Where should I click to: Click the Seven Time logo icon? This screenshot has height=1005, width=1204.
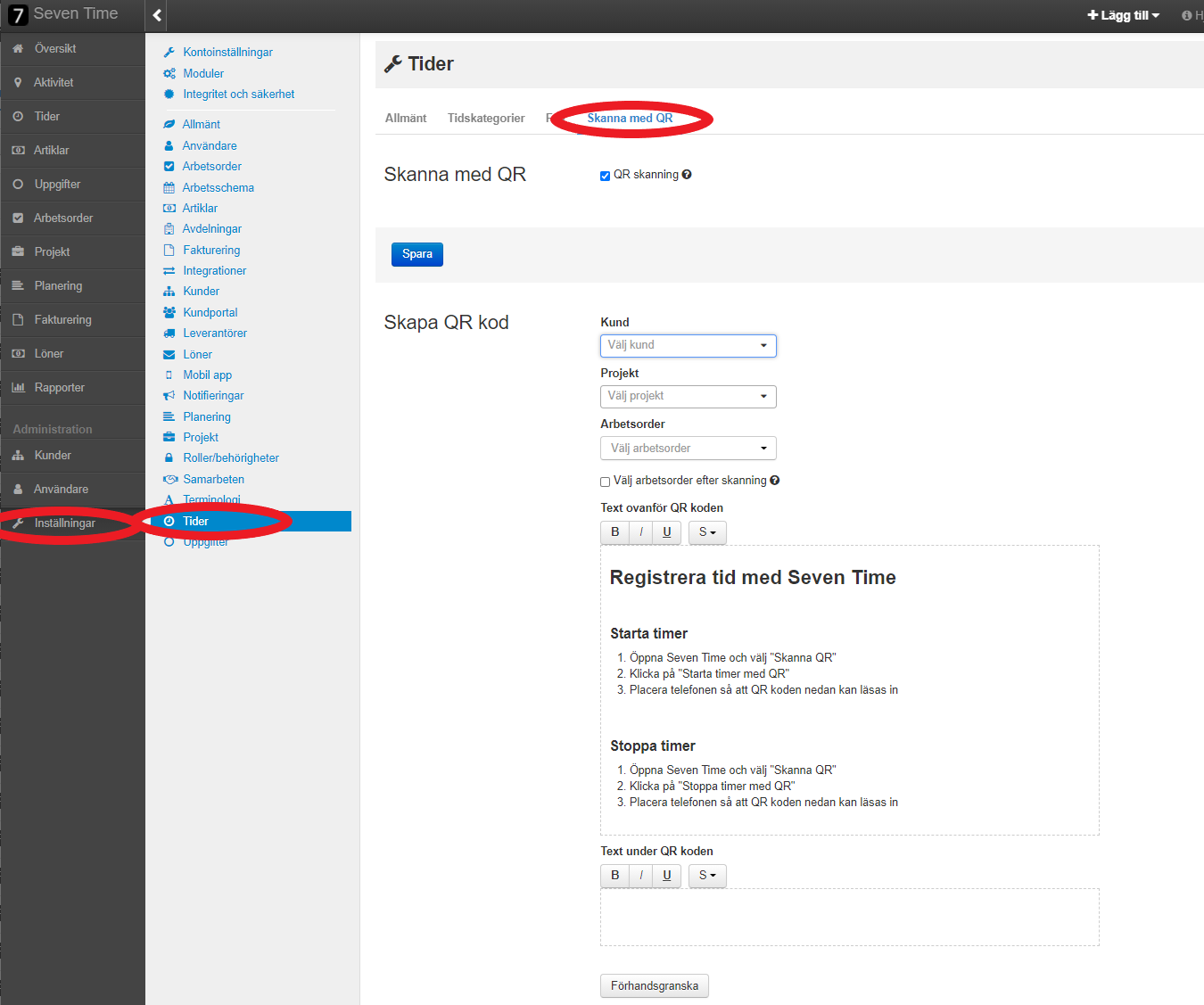18,14
